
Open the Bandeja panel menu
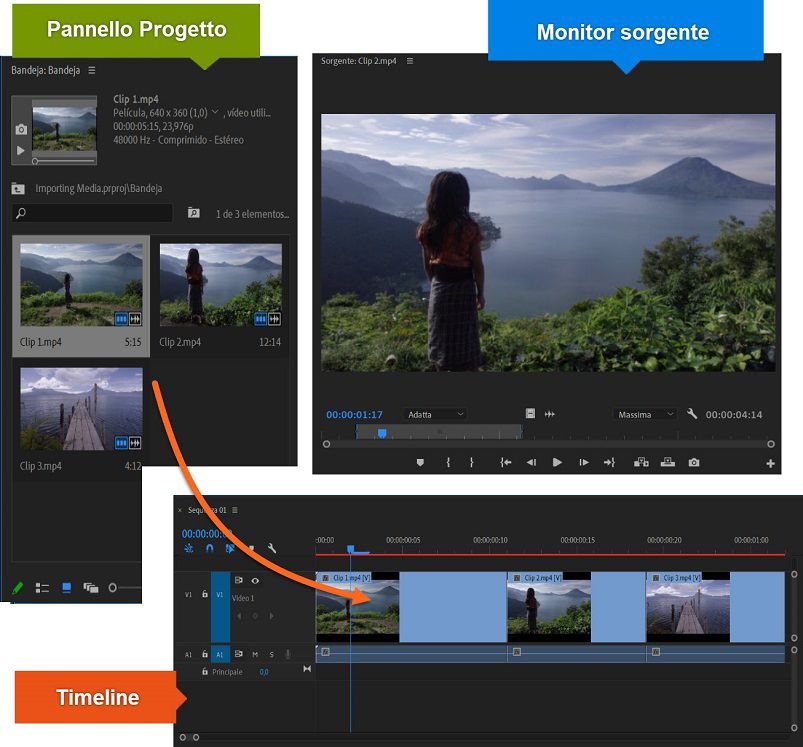point(92,70)
